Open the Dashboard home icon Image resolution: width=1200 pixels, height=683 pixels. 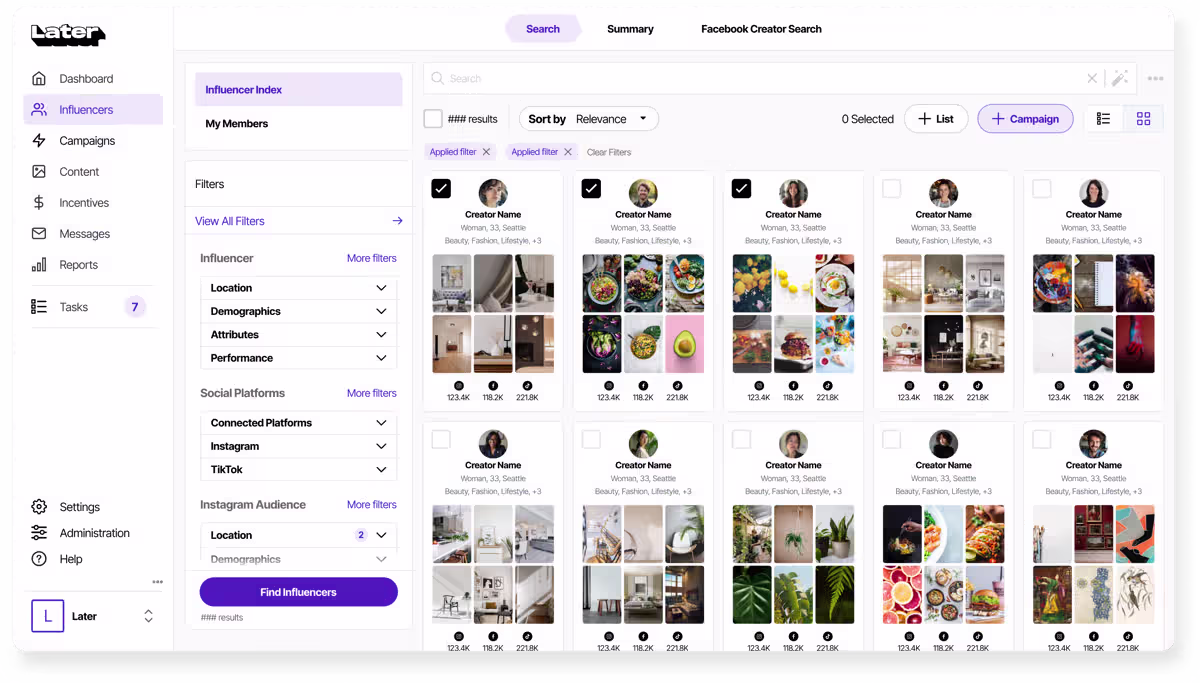coord(39,78)
